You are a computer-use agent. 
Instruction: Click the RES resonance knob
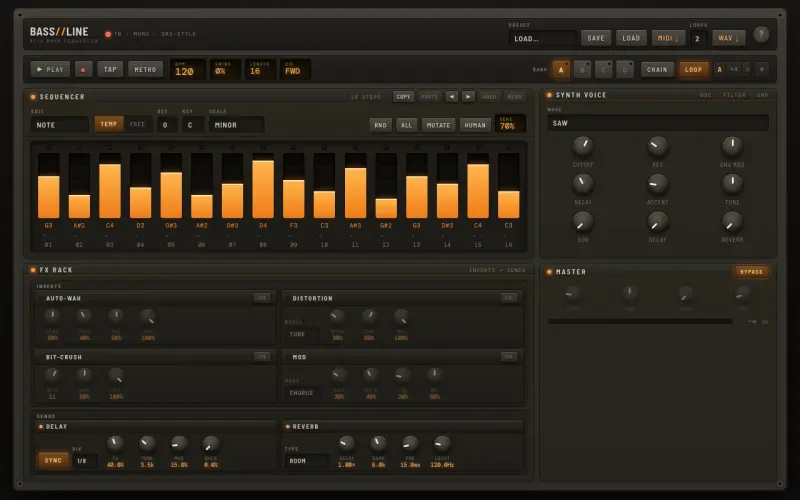coord(658,146)
